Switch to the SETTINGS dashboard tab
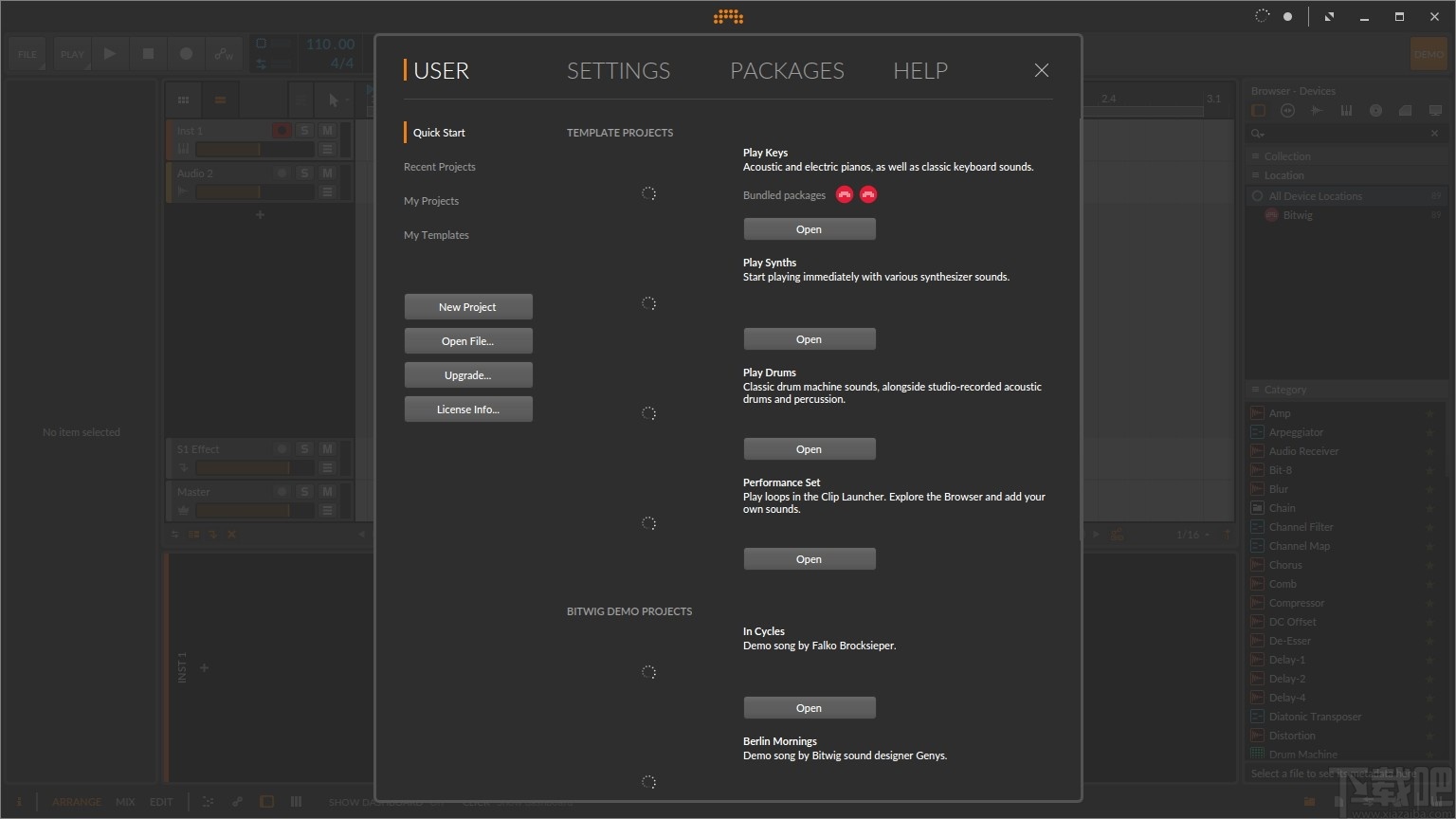Image resolution: width=1456 pixels, height=819 pixels. (618, 71)
